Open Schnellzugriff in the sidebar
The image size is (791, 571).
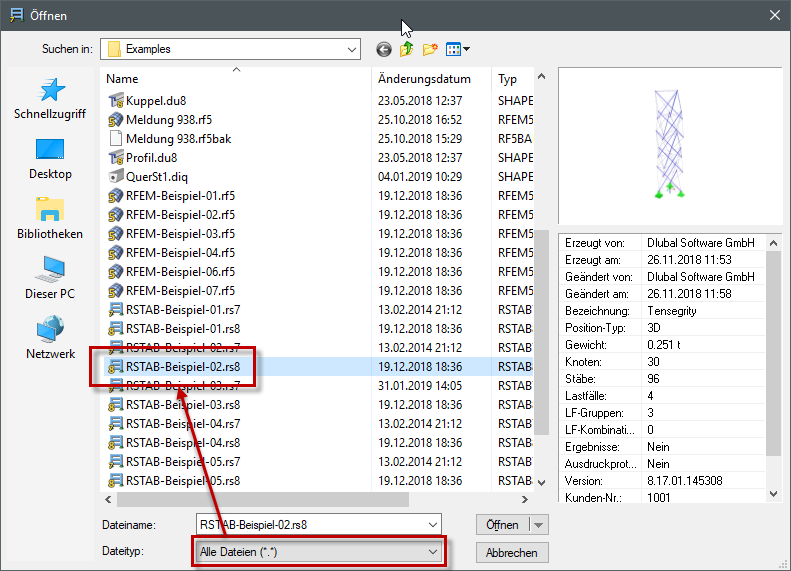point(50,99)
